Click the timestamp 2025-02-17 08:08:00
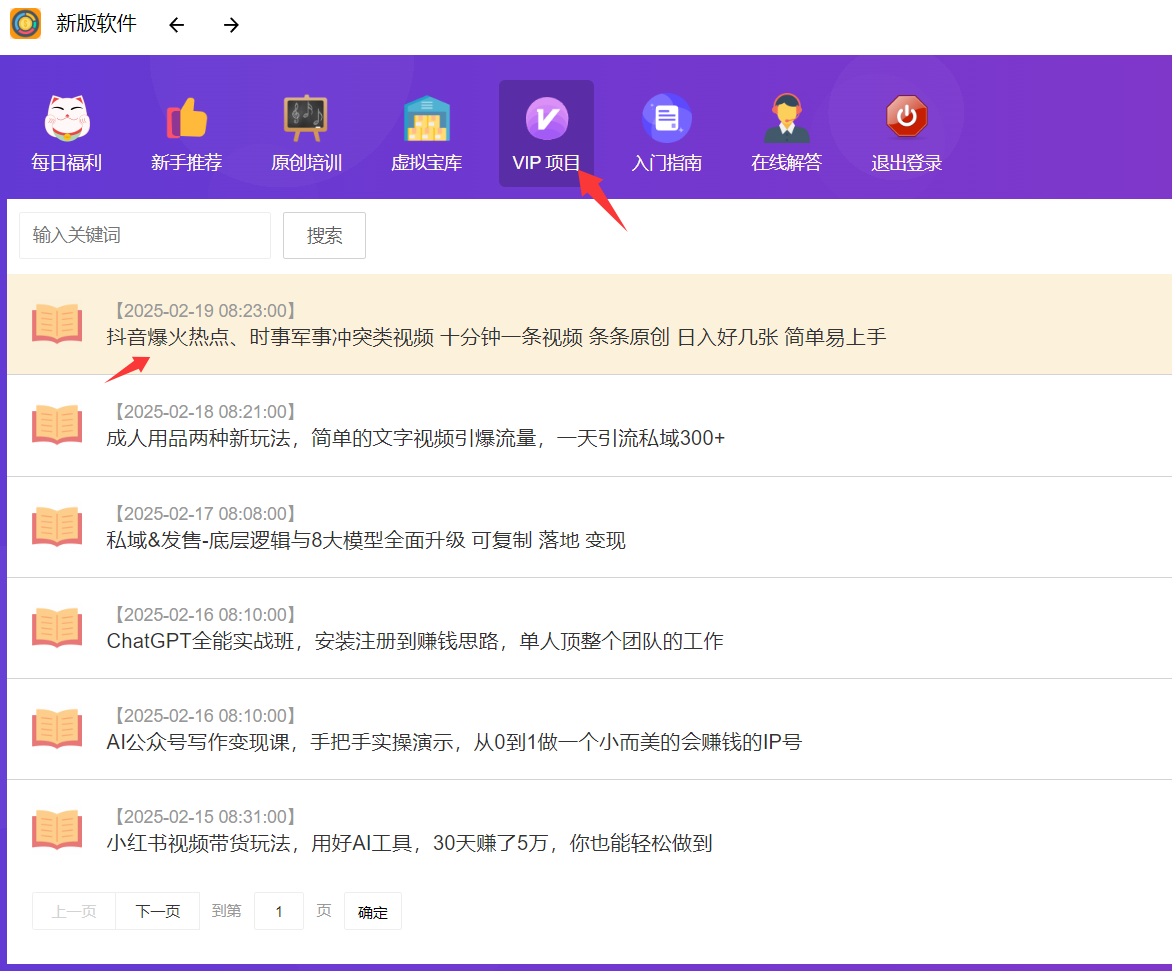Image resolution: width=1172 pixels, height=971 pixels. 206,514
